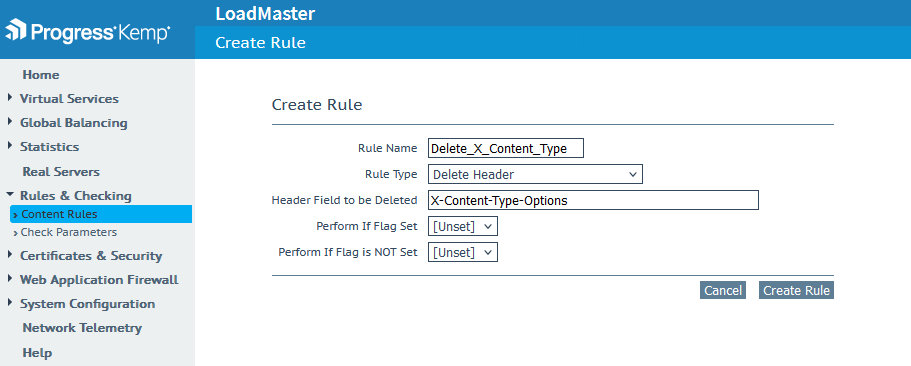The image size is (911, 366).
Task: Click the LoadMaster header title
Action: click(265, 13)
